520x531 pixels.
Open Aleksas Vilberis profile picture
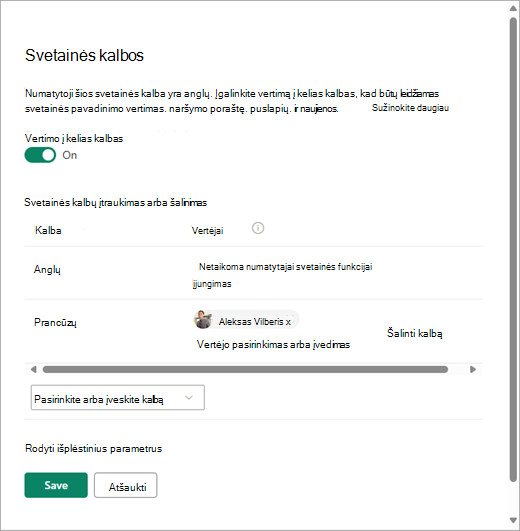click(203, 319)
